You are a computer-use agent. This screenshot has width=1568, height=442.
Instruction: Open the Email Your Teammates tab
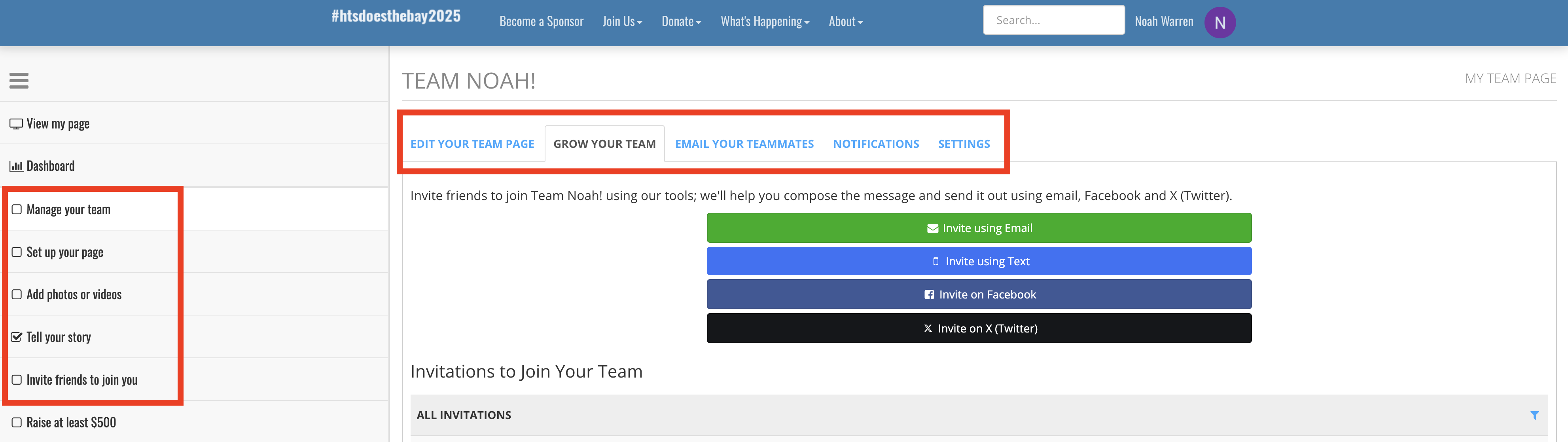744,144
